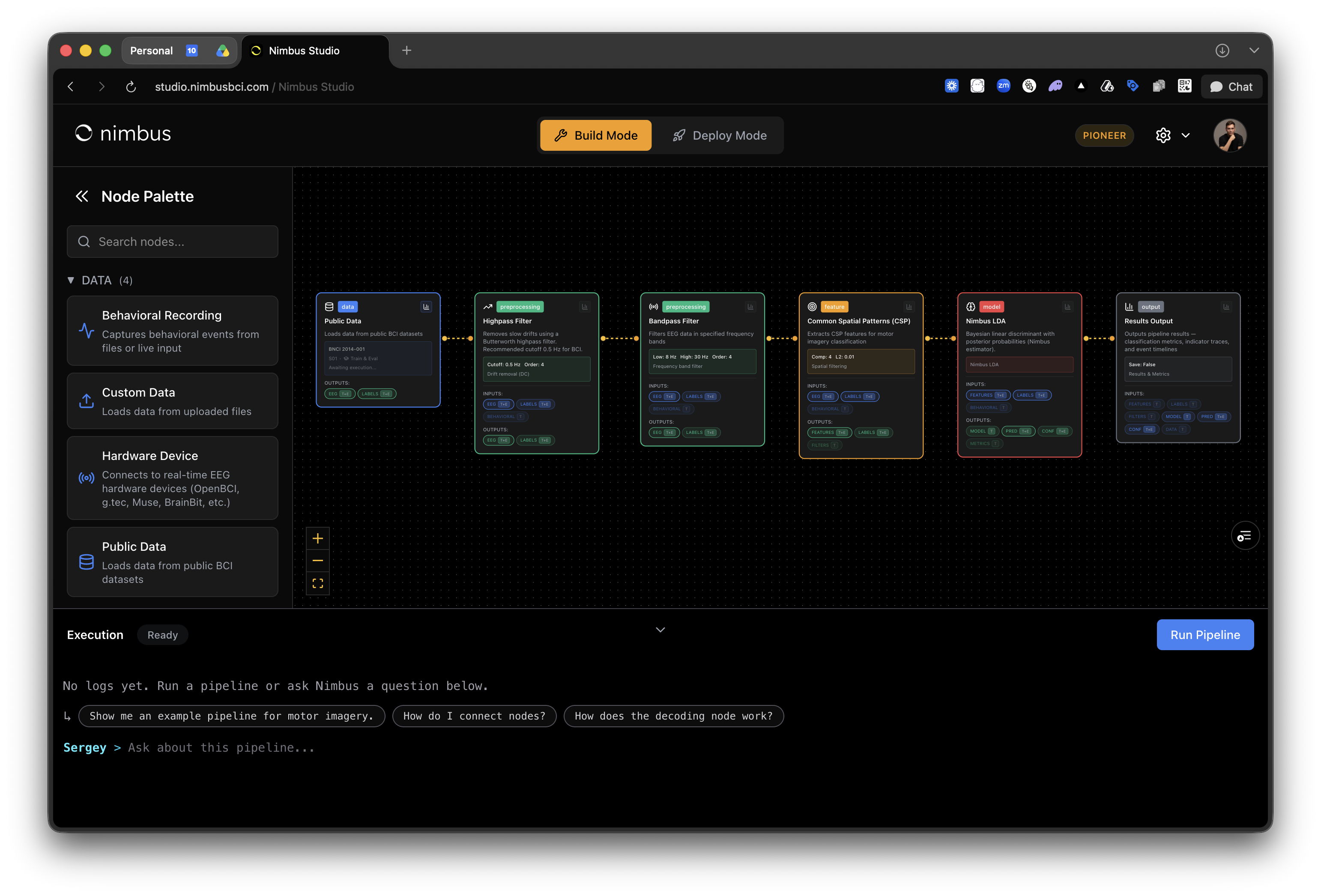
Task: Open chart view on Nimbus LDA node
Action: [x=1067, y=307]
